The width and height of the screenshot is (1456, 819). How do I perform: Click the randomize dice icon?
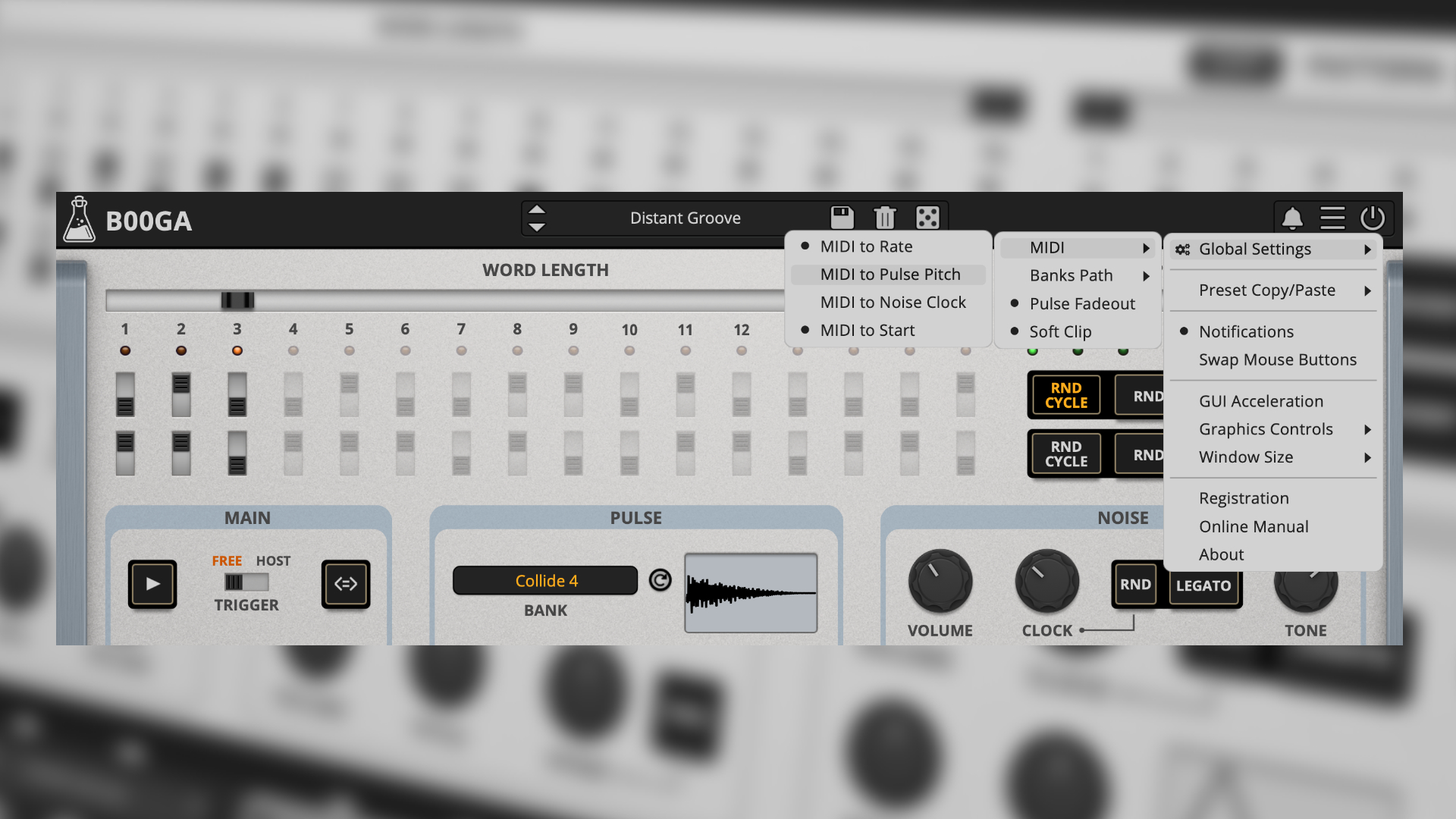point(927,218)
